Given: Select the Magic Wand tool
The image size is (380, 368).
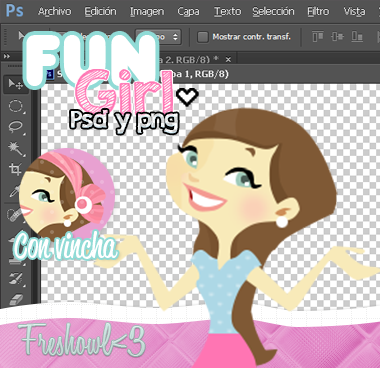Looking at the screenshot, I should 15,149.
